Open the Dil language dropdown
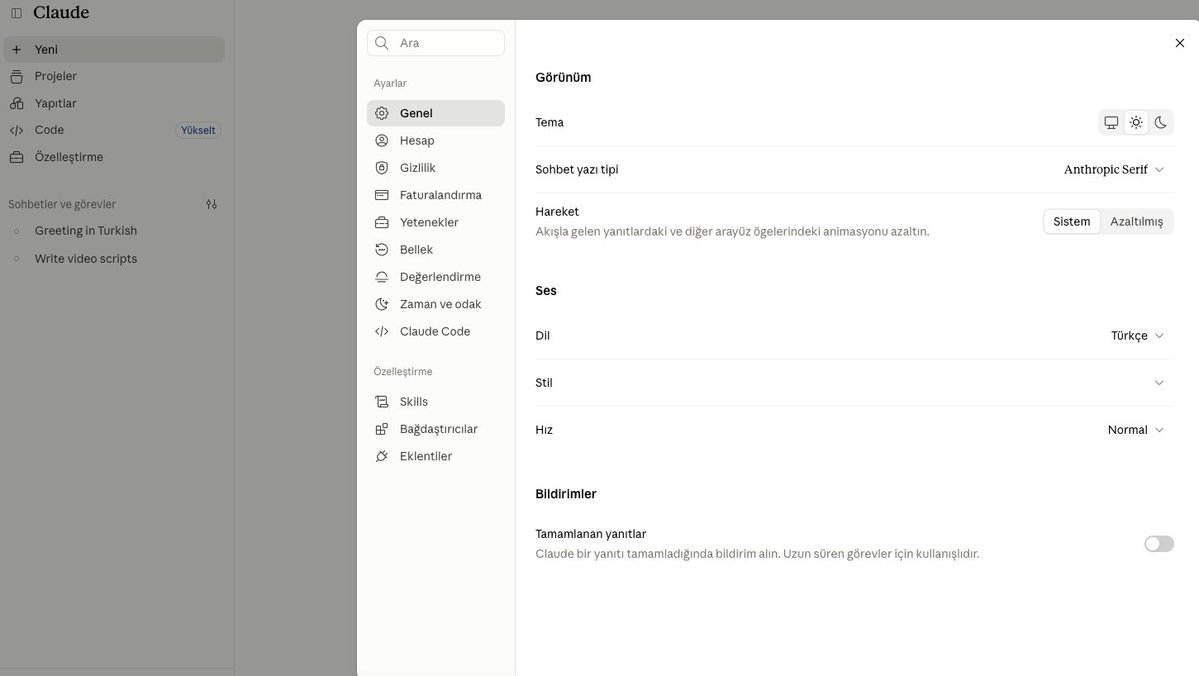The width and height of the screenshot is (1199, 676). [x=1137, y=336]
